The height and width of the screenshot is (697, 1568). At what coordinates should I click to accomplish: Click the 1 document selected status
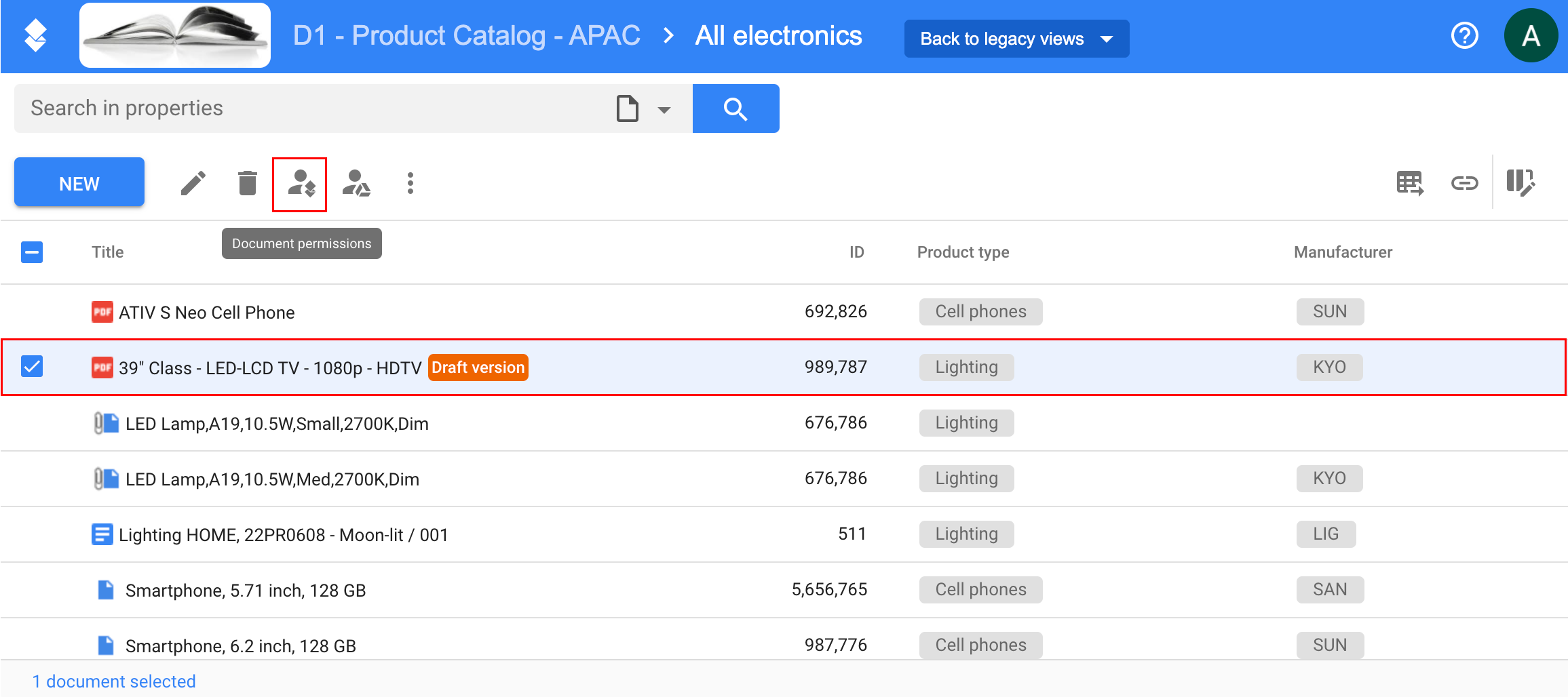(x=114, y=681)
